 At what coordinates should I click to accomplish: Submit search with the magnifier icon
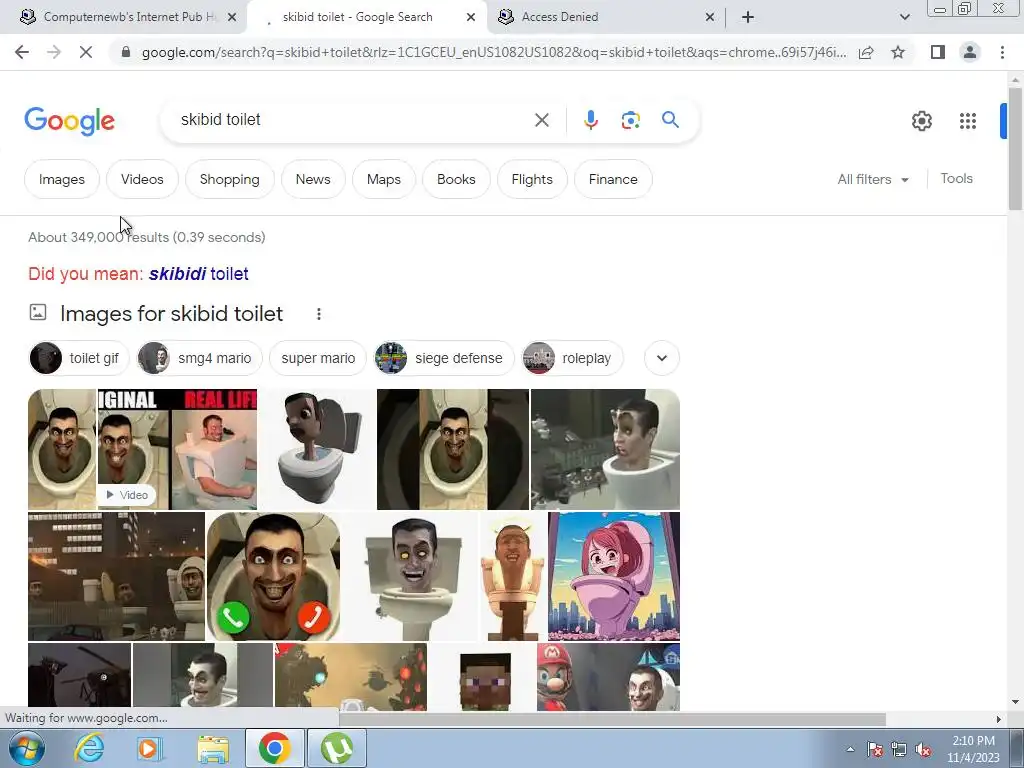[670, 120]
